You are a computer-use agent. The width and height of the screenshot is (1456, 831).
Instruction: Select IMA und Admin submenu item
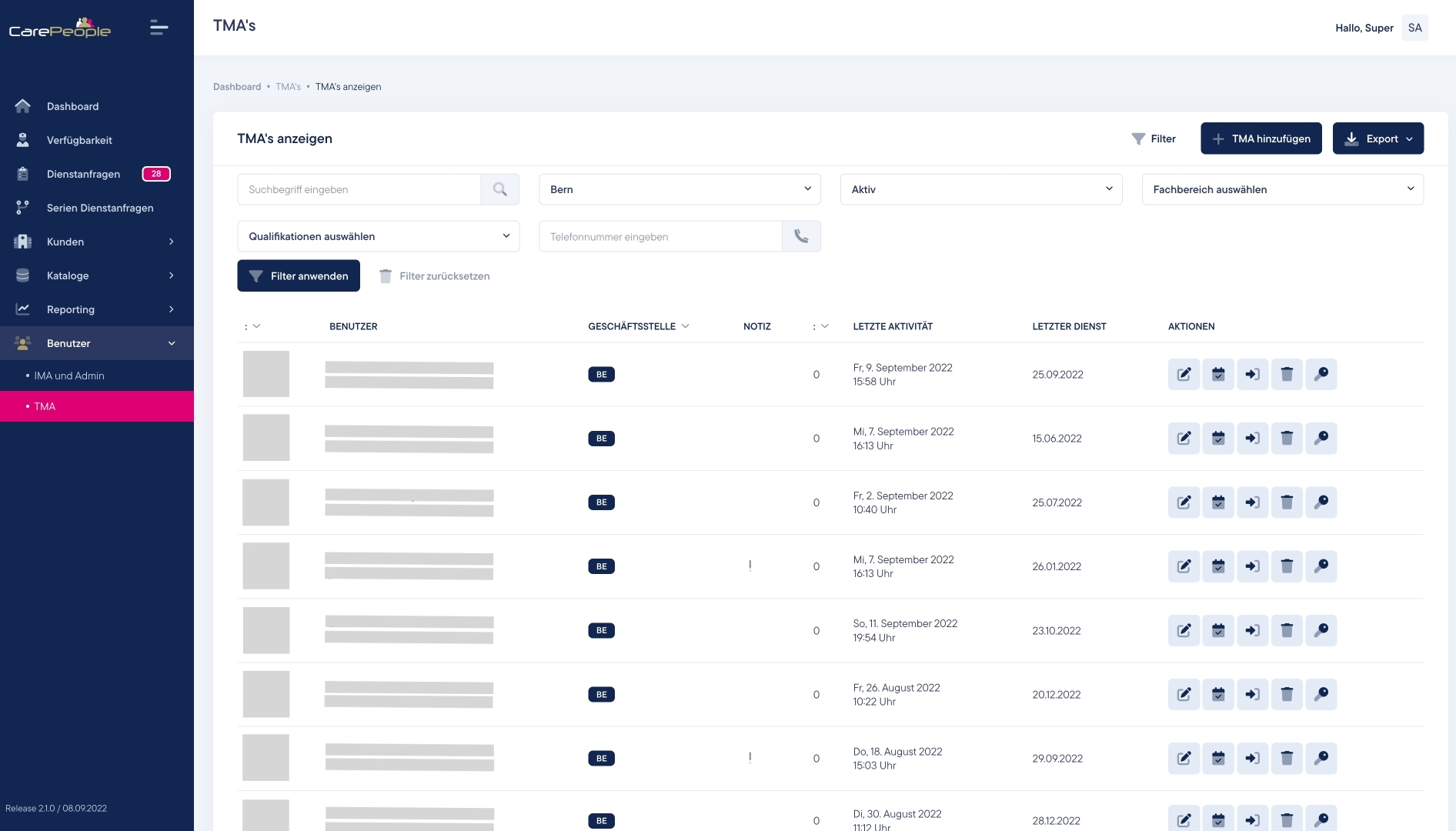[69, 375]
